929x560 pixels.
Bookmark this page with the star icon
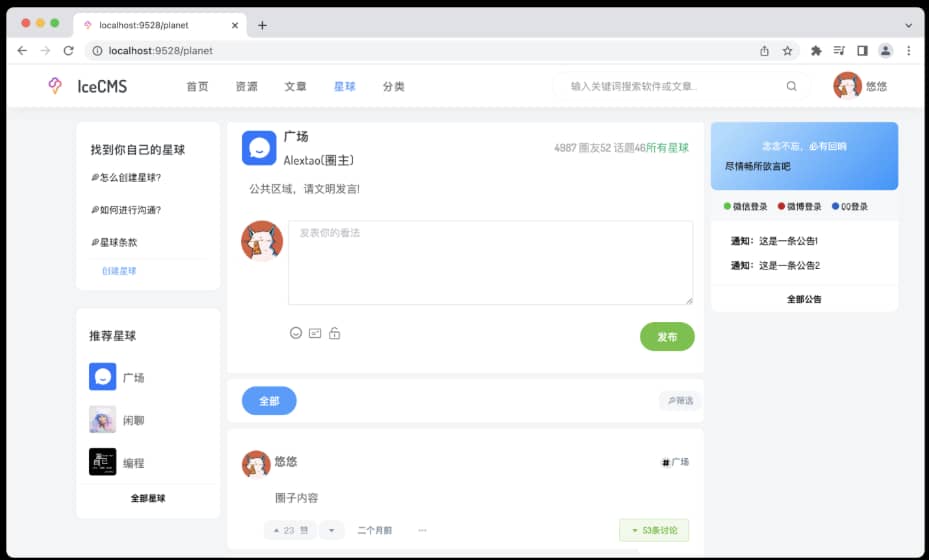(x=787, y=50)
